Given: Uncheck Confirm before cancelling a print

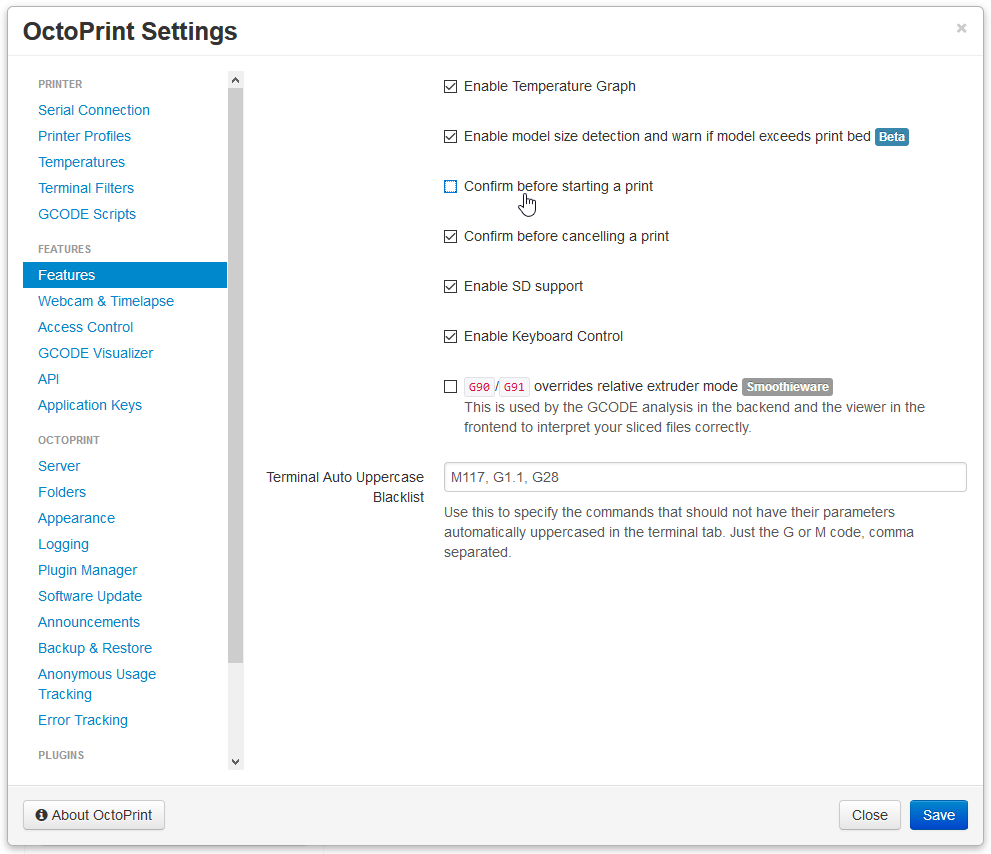Looking at the screenshot, I should tap(450, 236).
